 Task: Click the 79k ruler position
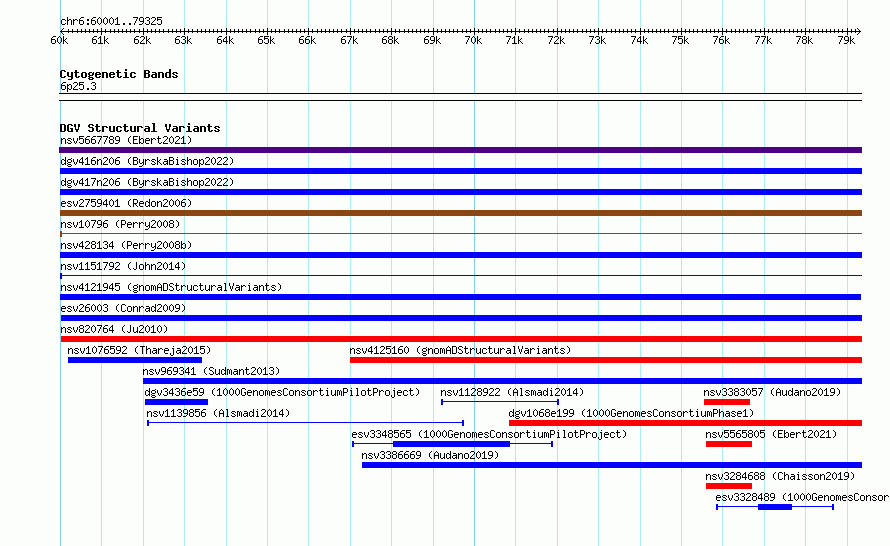pyautogui.click(x=846, y=40)
